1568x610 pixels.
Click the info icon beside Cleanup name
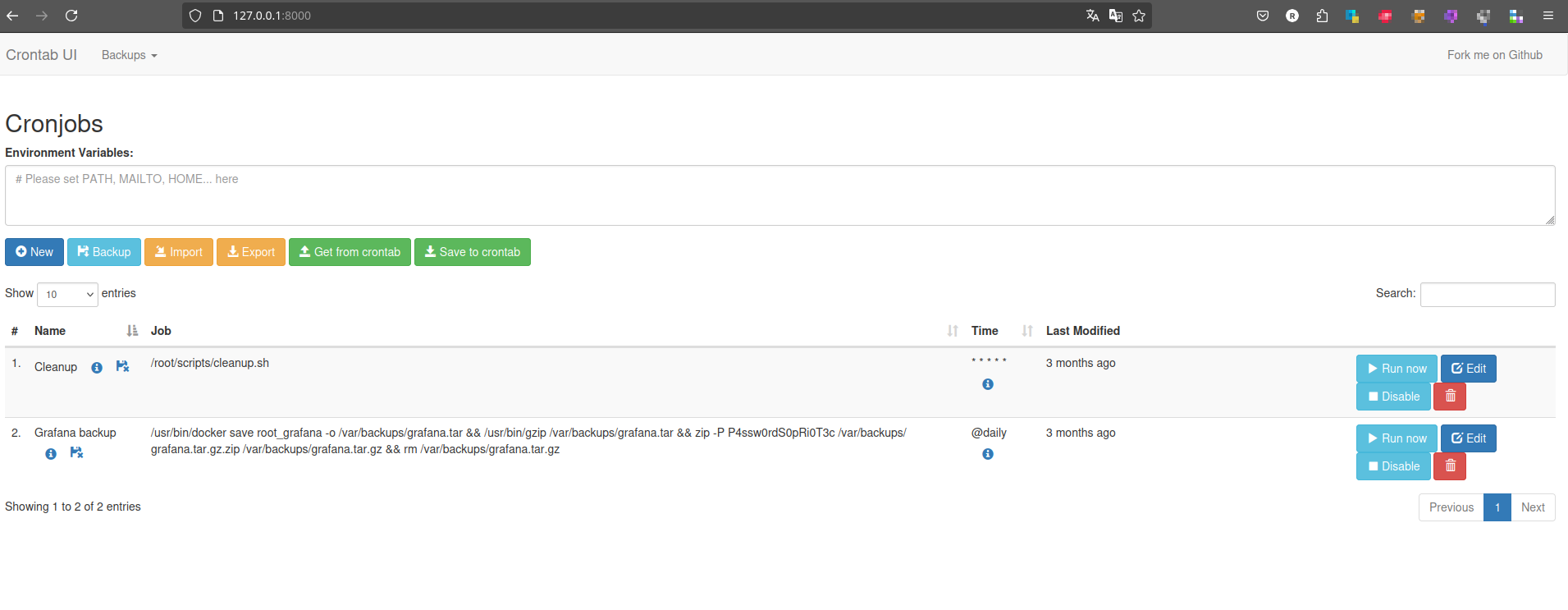pos(97,368)
